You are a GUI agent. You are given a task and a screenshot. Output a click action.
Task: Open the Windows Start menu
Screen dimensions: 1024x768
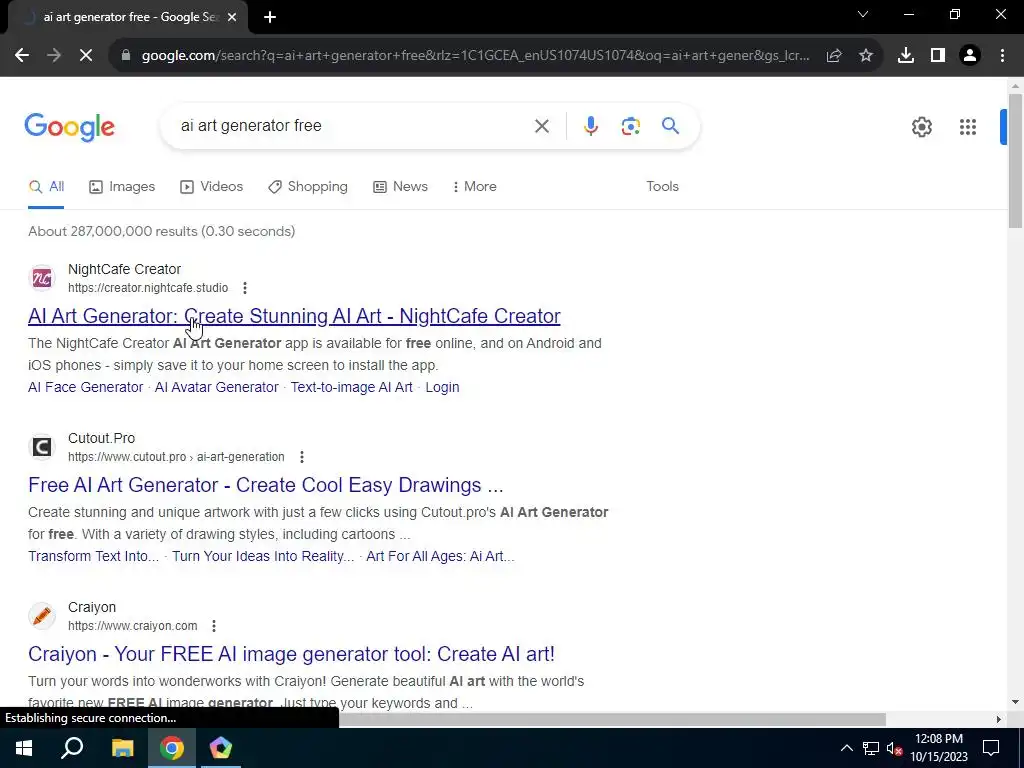24,748
